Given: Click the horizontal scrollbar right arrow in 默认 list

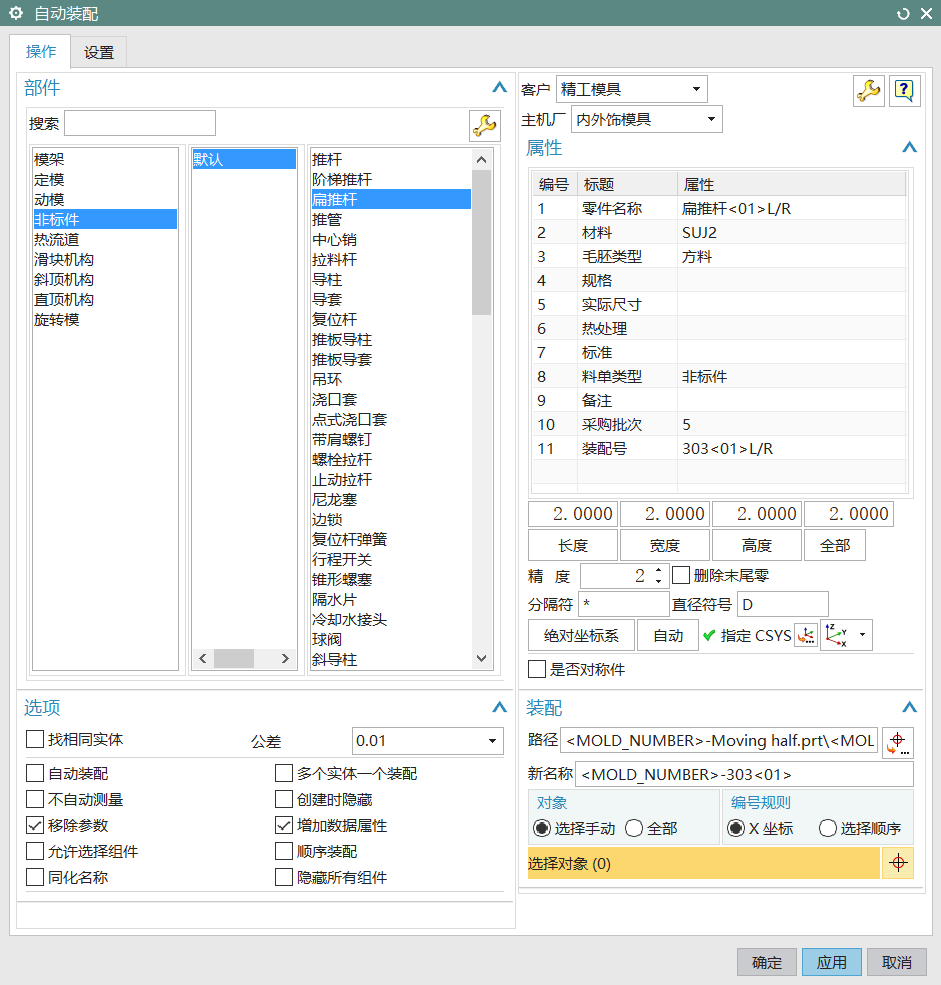Looking at the screenshot, I should click(x=285, y=658).
